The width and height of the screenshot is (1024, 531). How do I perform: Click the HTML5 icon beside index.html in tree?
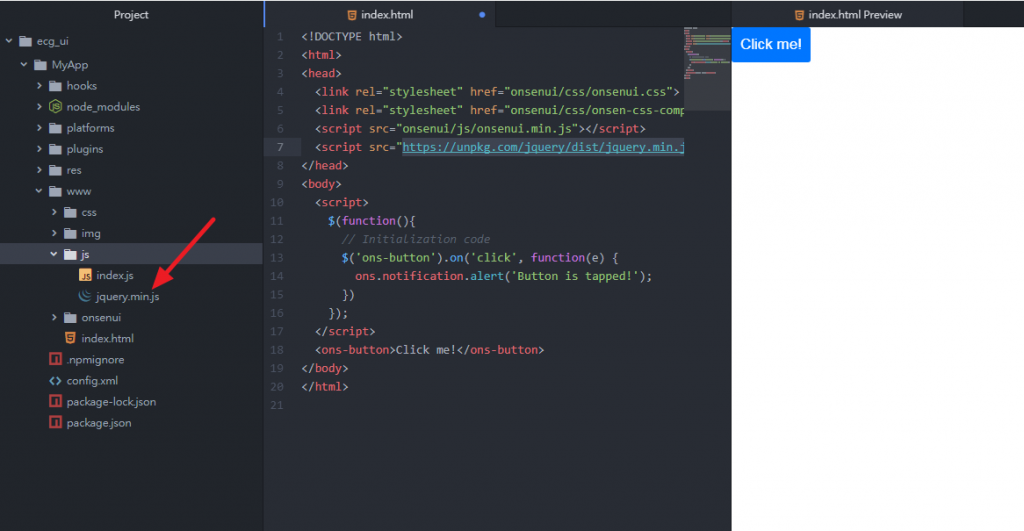tap(71, 338)
